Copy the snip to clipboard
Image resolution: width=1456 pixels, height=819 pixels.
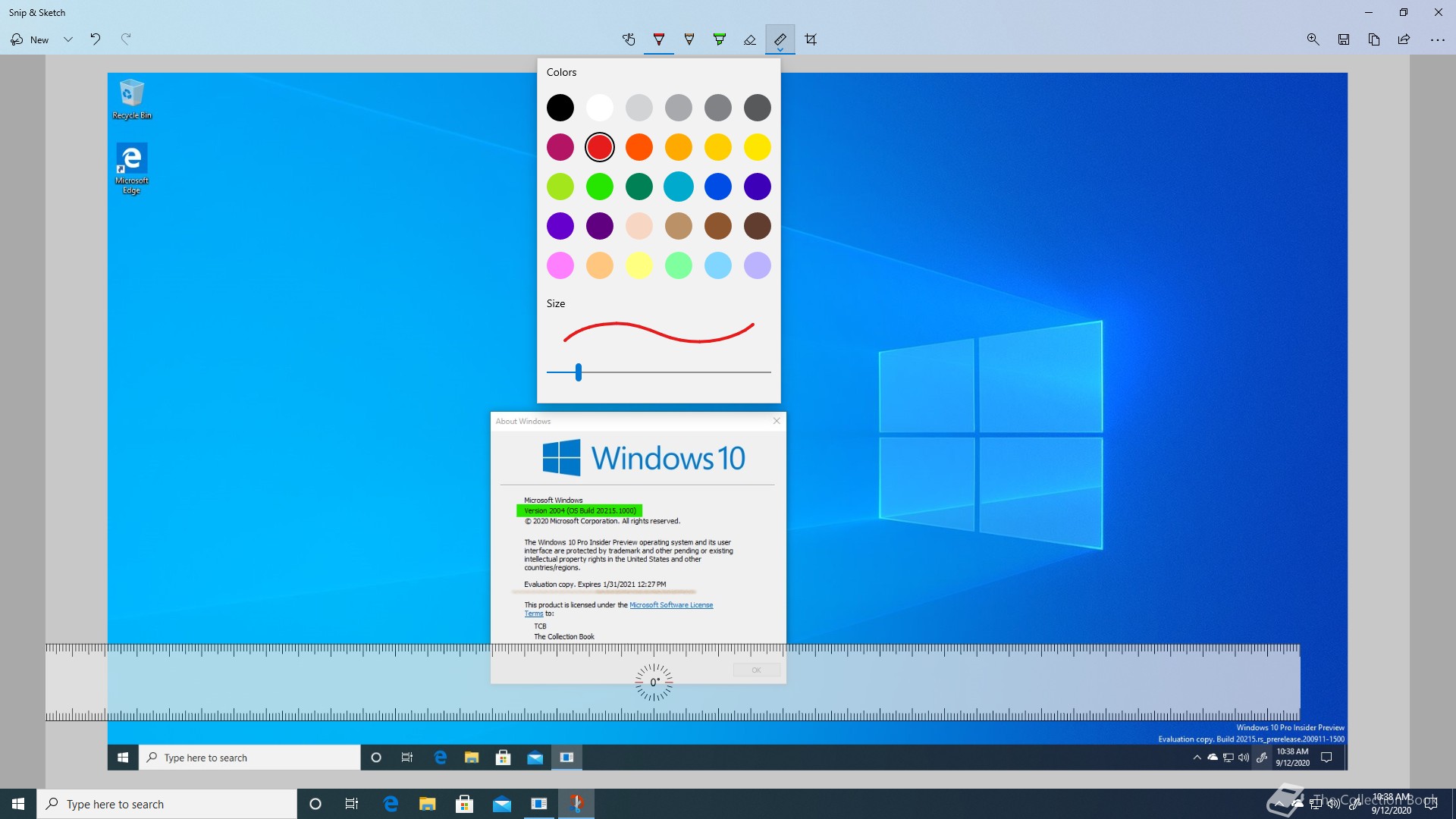point(1374,39)
